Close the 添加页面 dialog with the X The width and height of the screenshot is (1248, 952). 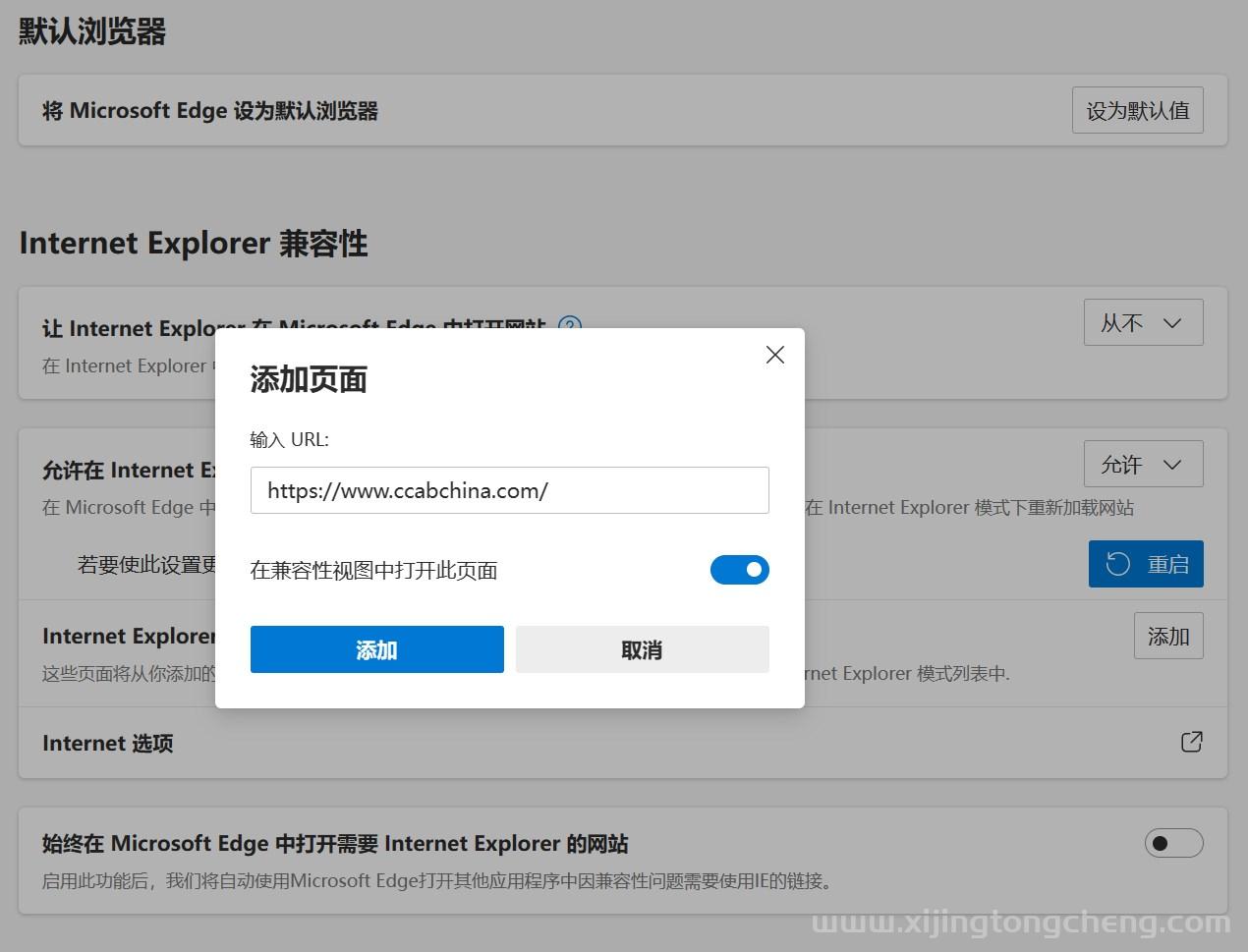coord(774,355)
